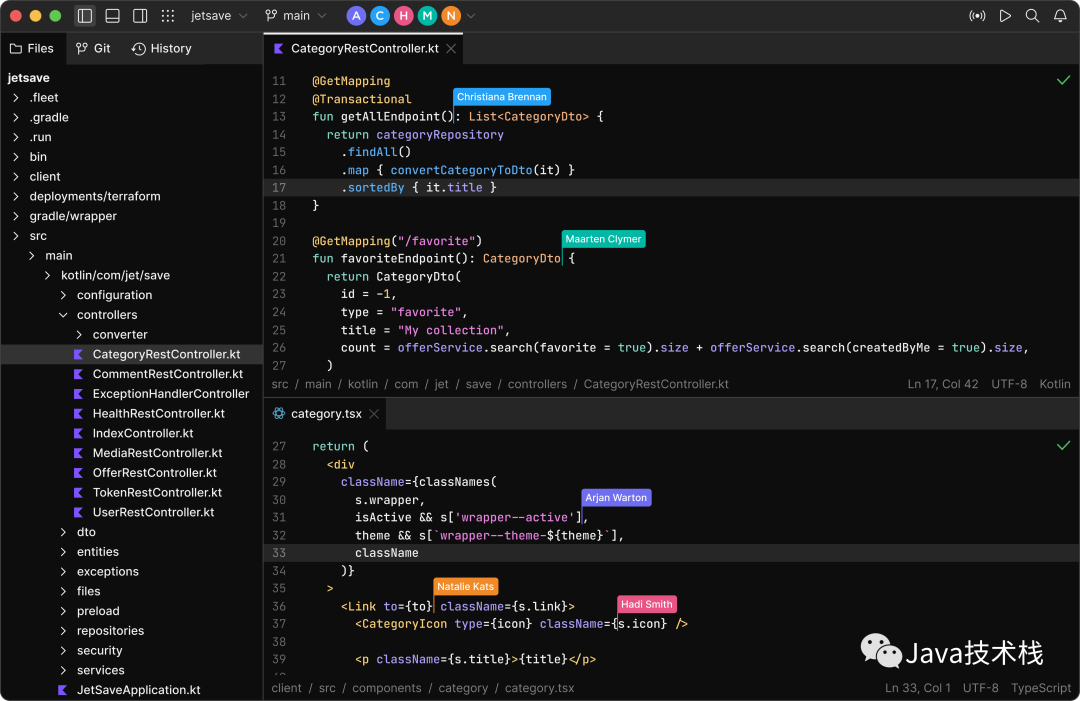Click the Kotlin language indicator

1055,384
